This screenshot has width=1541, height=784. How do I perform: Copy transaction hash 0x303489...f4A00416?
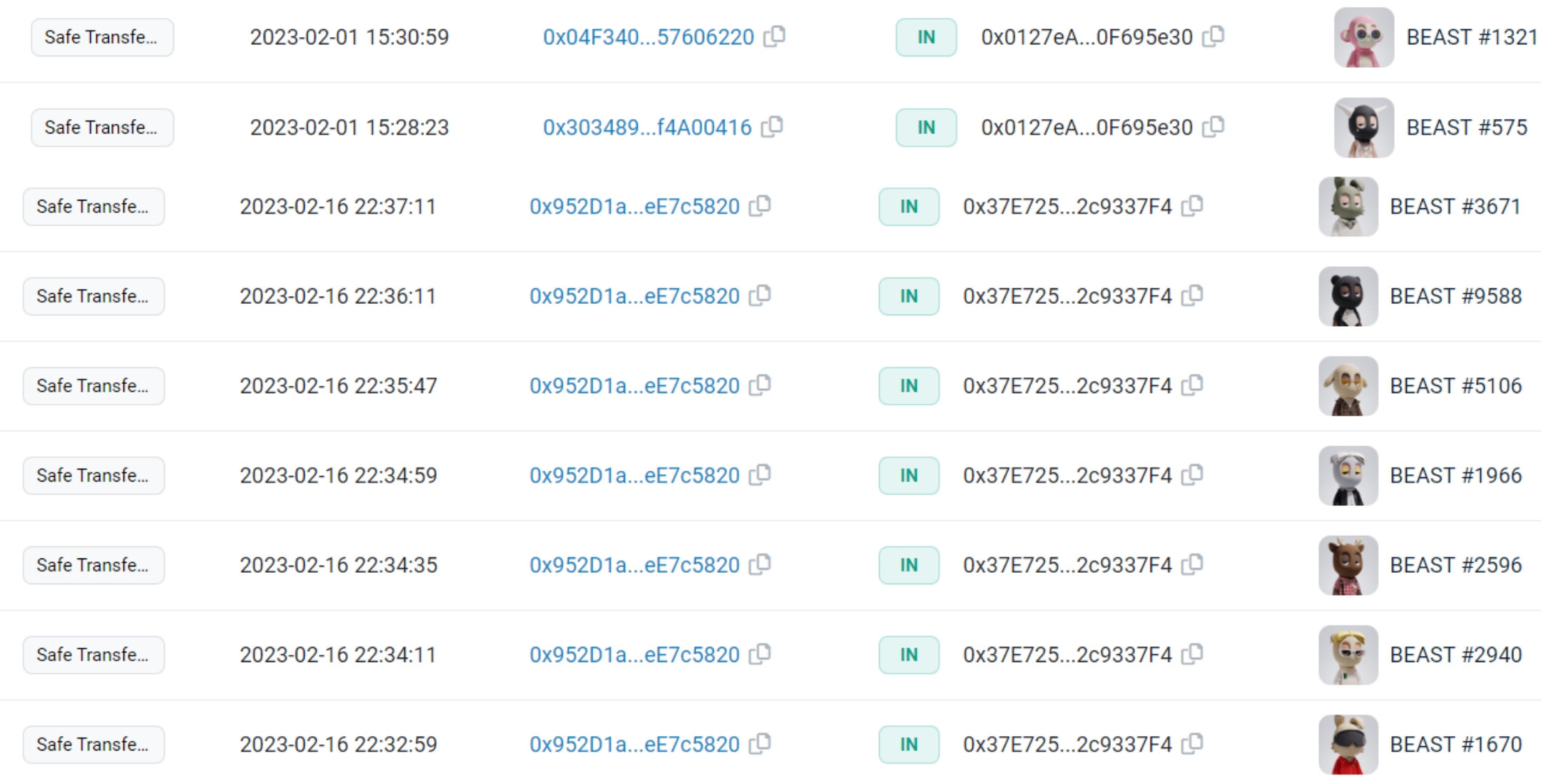pos(772,126)
